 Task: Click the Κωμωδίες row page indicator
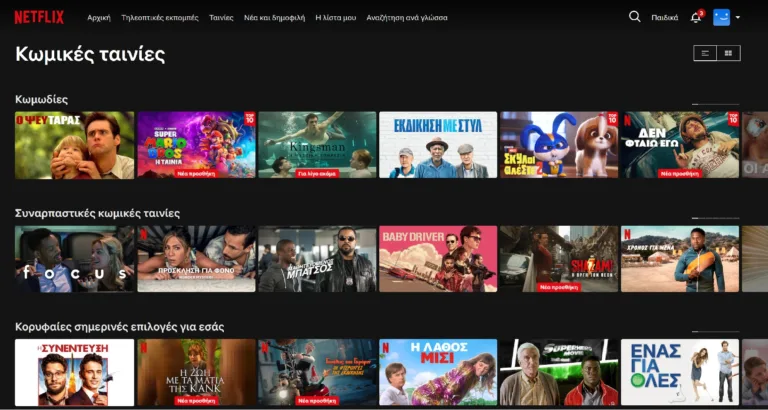pos(716,104)
